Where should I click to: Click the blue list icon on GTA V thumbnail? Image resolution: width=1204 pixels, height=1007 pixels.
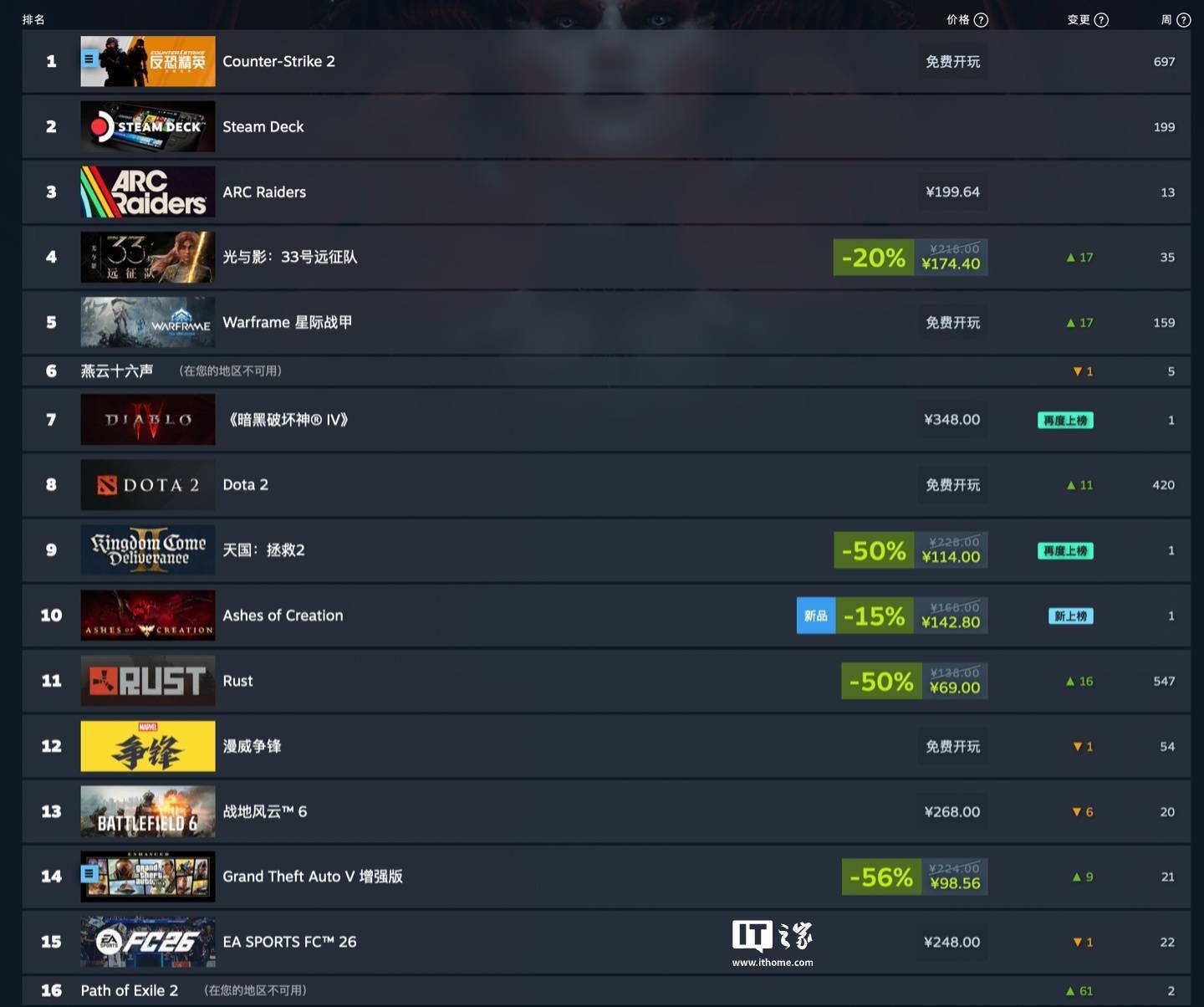tap(89, 874)
